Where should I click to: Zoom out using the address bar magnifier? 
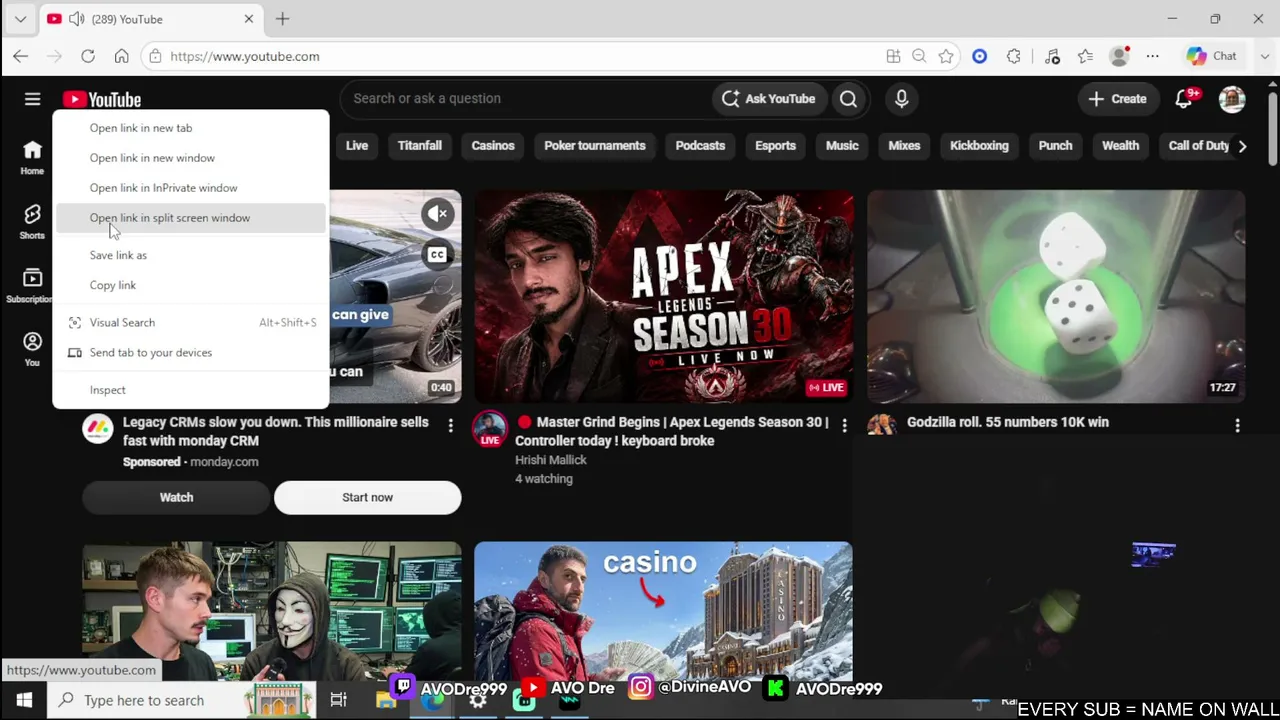pyautogui.click(x=919, y=56)
